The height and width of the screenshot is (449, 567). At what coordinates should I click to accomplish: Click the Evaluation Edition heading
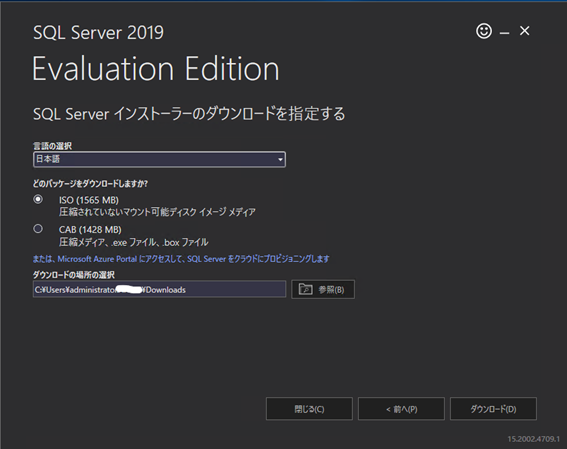tap(156, 69)
